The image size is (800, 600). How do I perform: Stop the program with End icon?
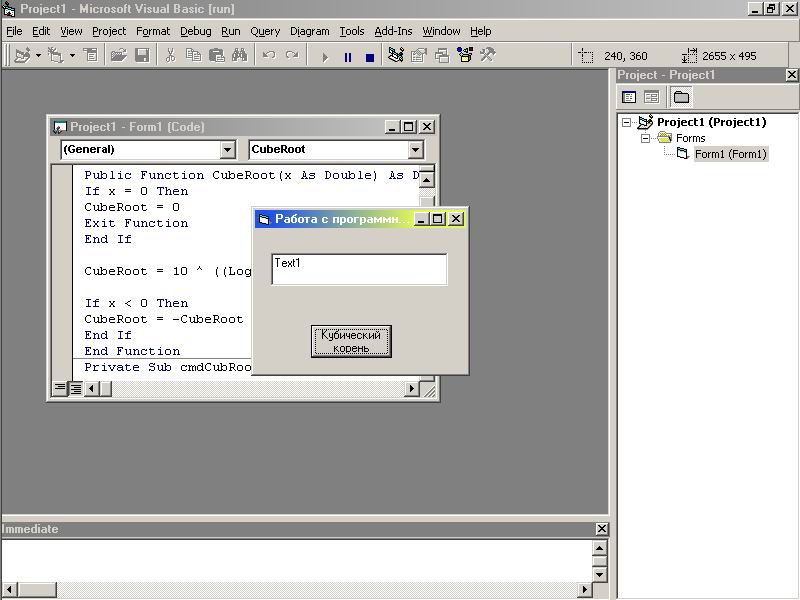pyautogui.click(x=370, y=57)
